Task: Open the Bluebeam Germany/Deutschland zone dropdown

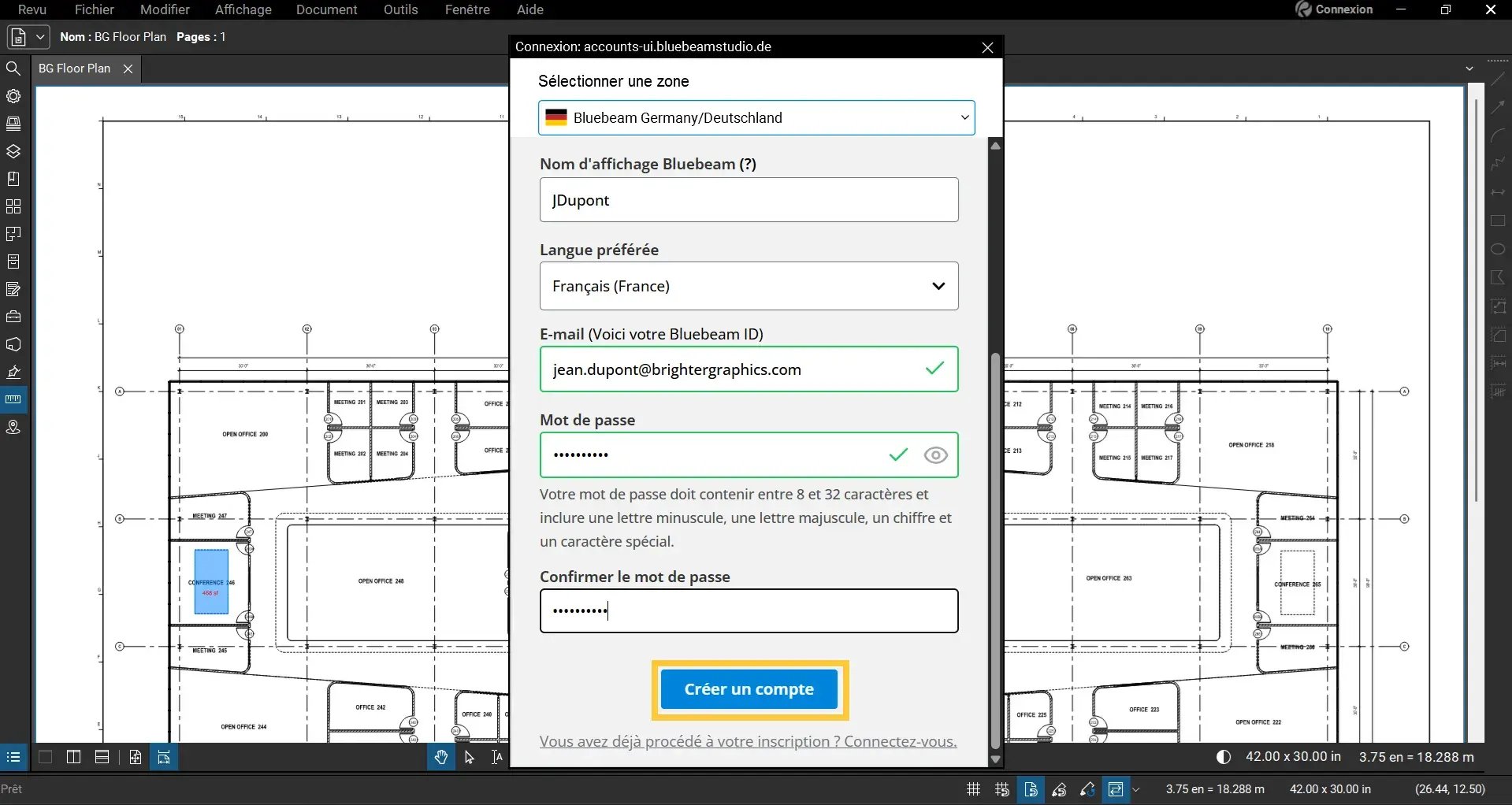Action: coord(756,117)
